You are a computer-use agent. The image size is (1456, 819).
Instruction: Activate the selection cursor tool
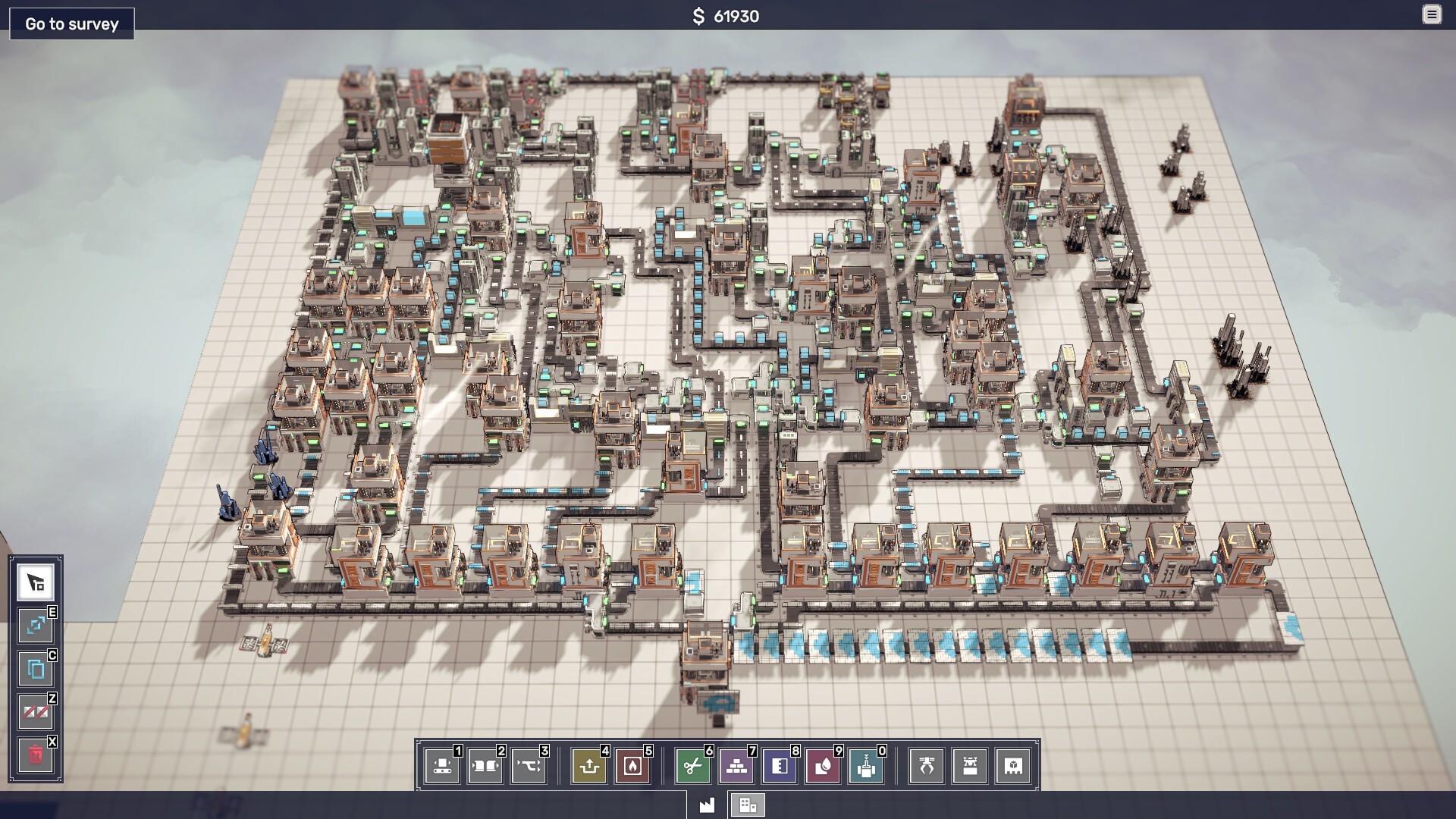[x=36, y=582]
